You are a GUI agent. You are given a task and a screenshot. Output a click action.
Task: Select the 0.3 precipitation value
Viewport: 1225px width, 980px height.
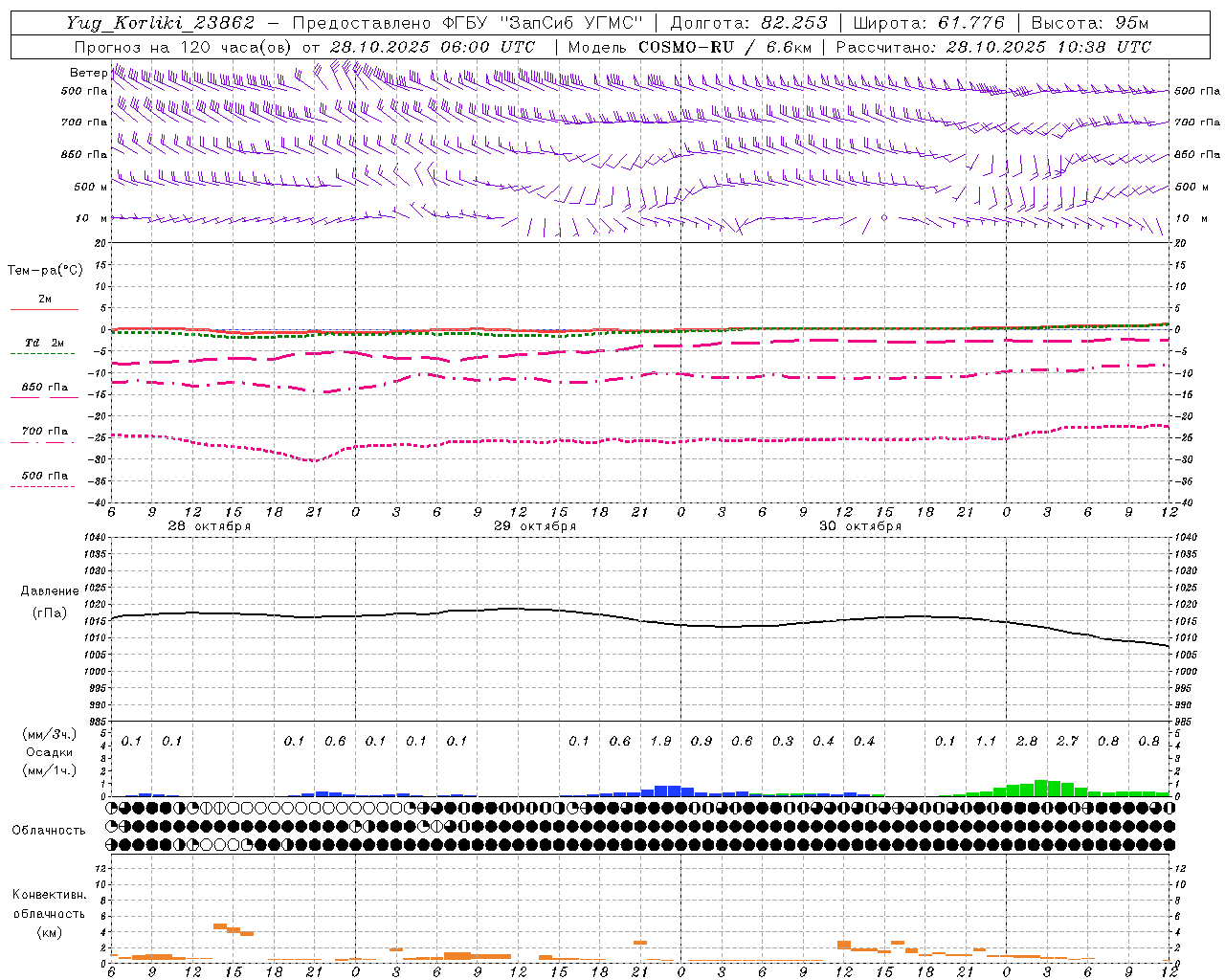pyautogui.click(x=783, y=741)
